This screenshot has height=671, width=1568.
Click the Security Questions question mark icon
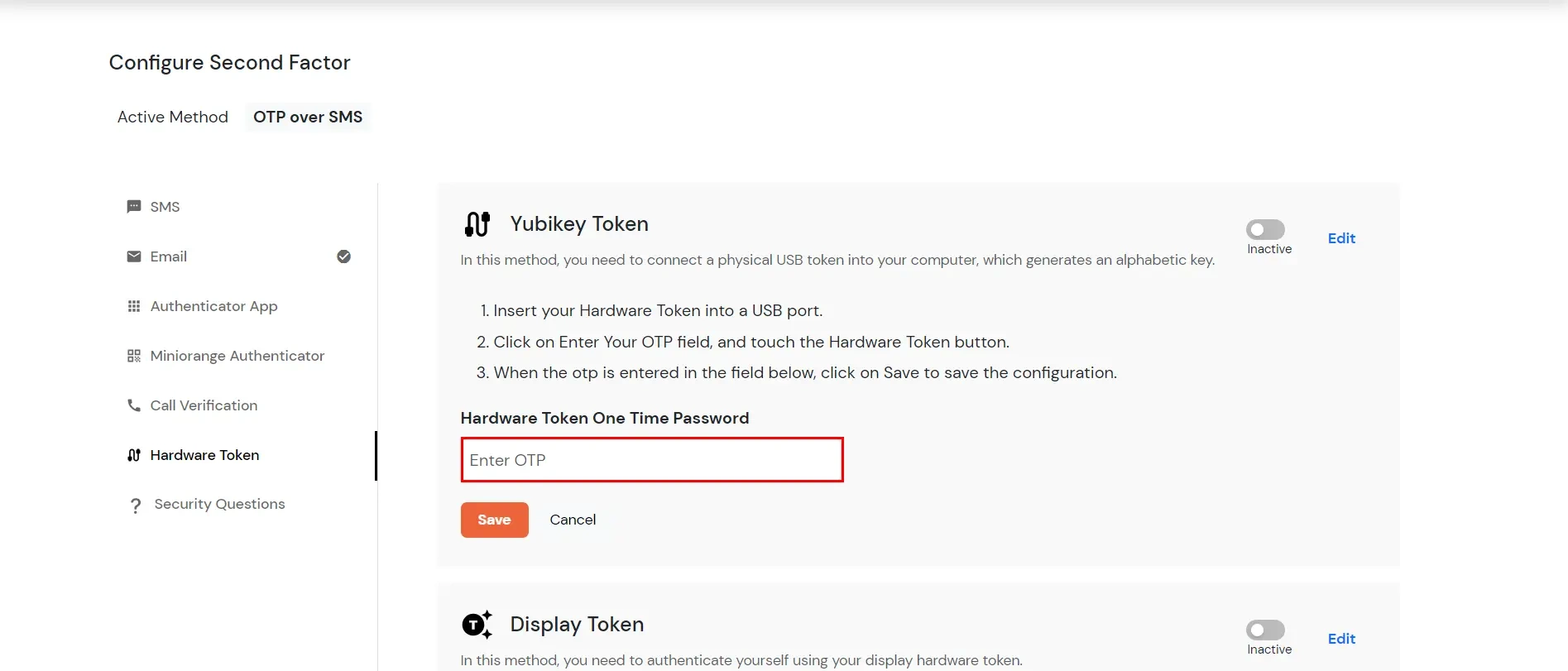pyautogui.click(x=135, y=505)
